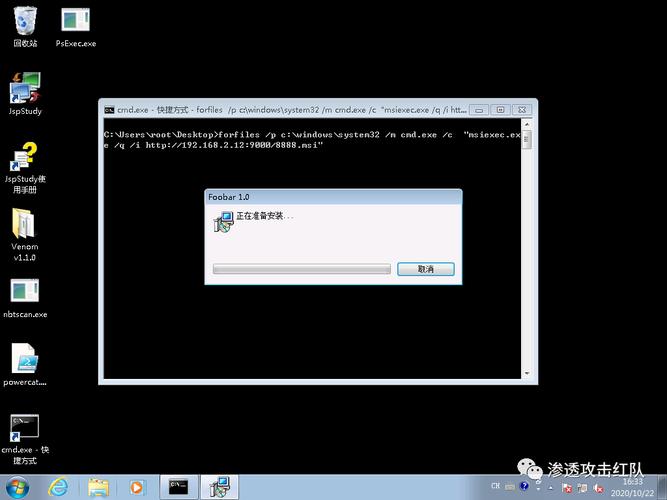The height and width of the screenshot is (500, 667).
Task: Switch to Windows Installer taskbar button
Action: tap(219, 487)
